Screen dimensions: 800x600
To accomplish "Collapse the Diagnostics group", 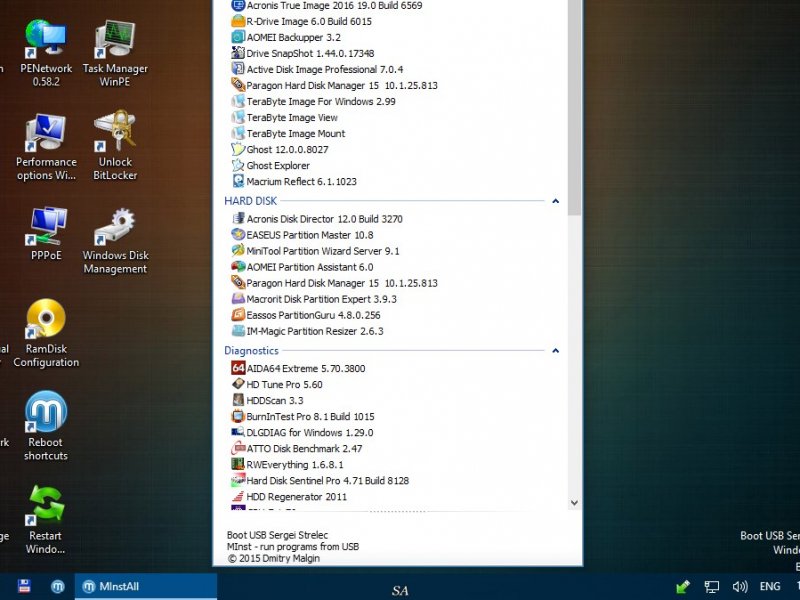I will tap(556, 351).
